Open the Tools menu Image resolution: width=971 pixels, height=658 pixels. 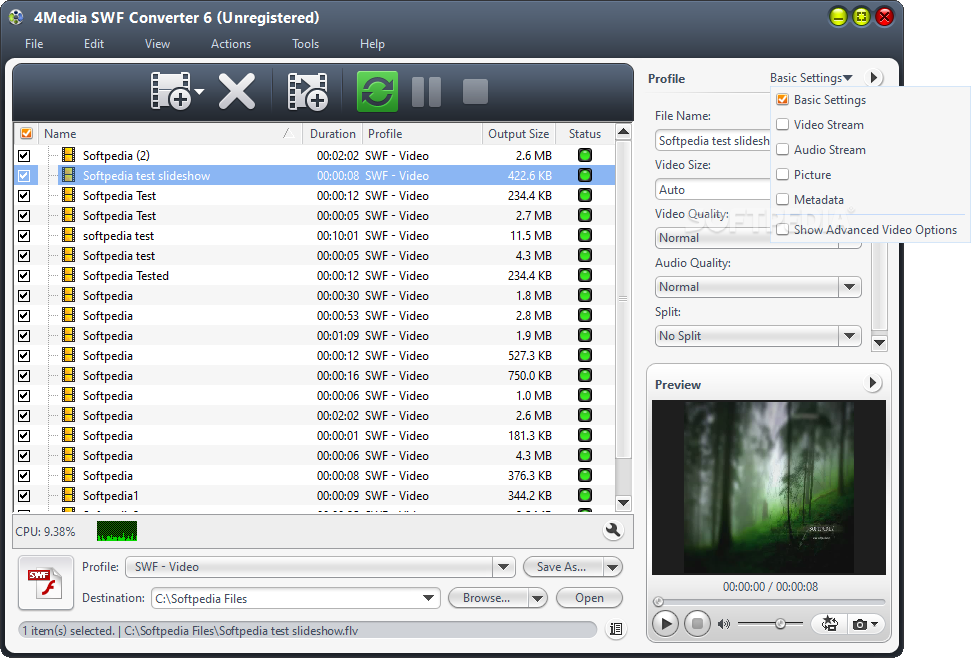[305, 44]
